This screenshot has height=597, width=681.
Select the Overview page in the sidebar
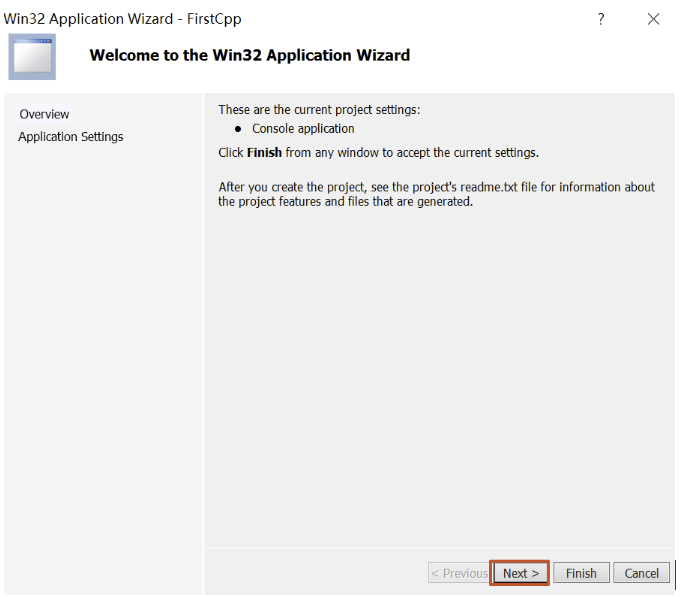pos(45,114)
